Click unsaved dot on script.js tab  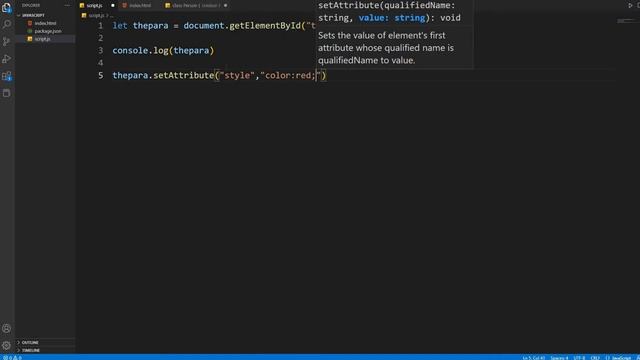point(113,5)
